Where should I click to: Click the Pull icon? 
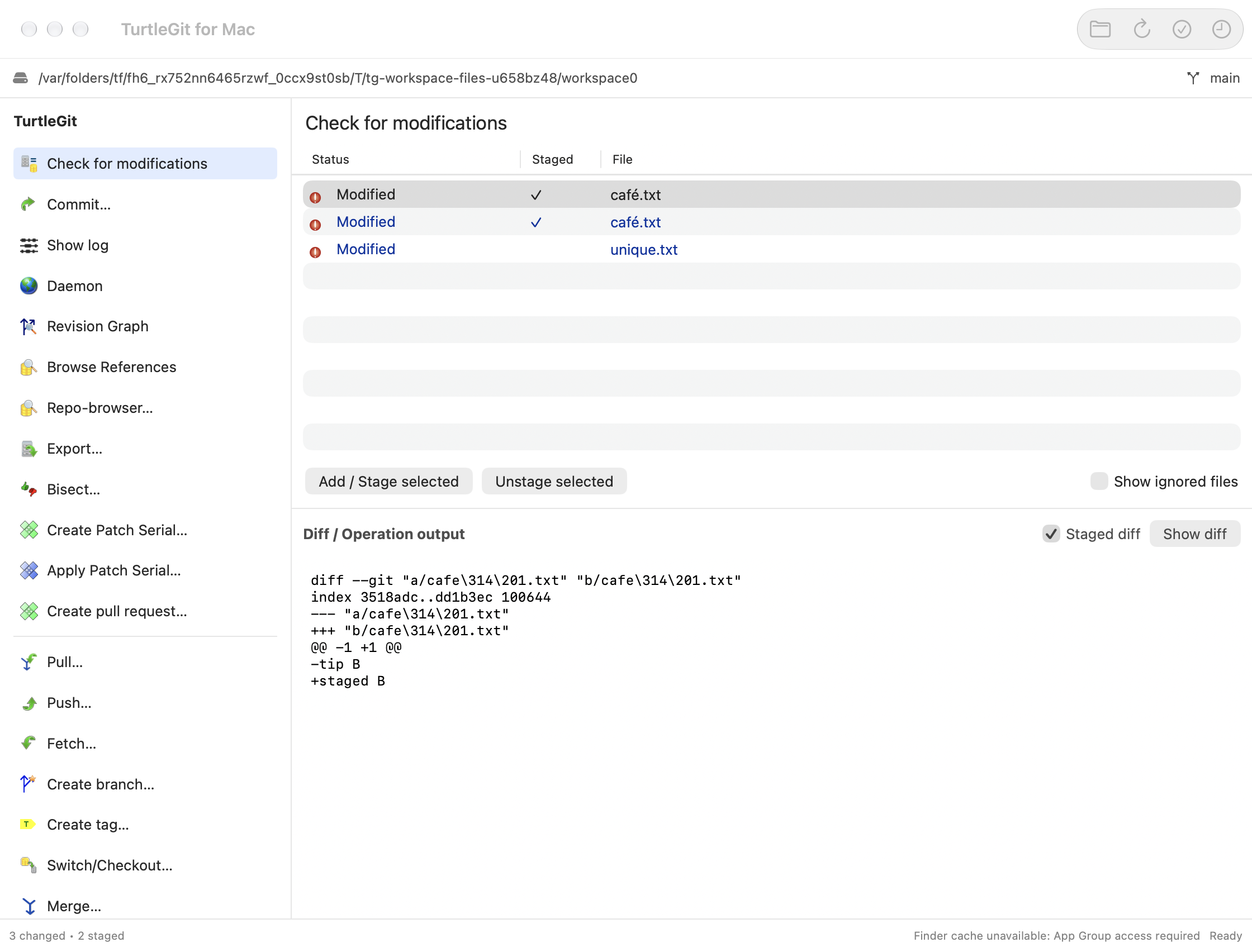pos(29,662)
